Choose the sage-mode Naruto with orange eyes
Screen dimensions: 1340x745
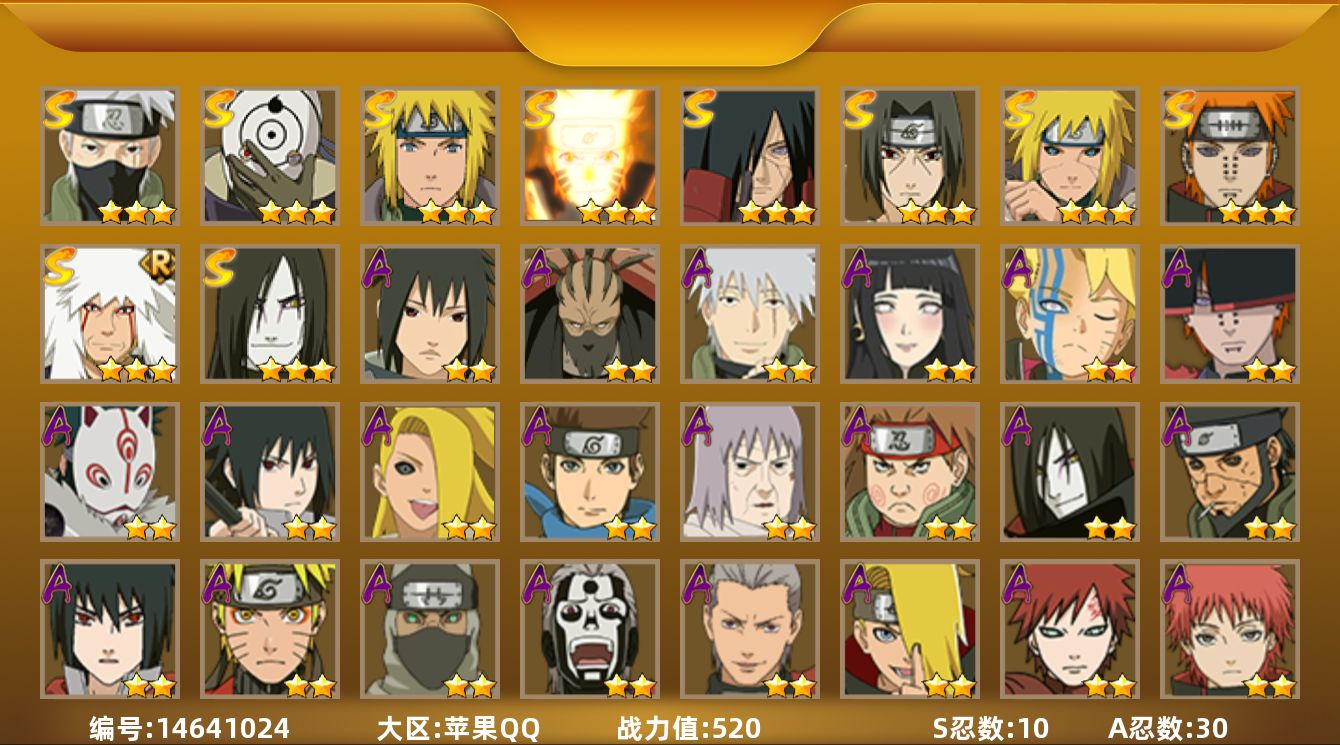pyautogui.click(x=270, y=629)
